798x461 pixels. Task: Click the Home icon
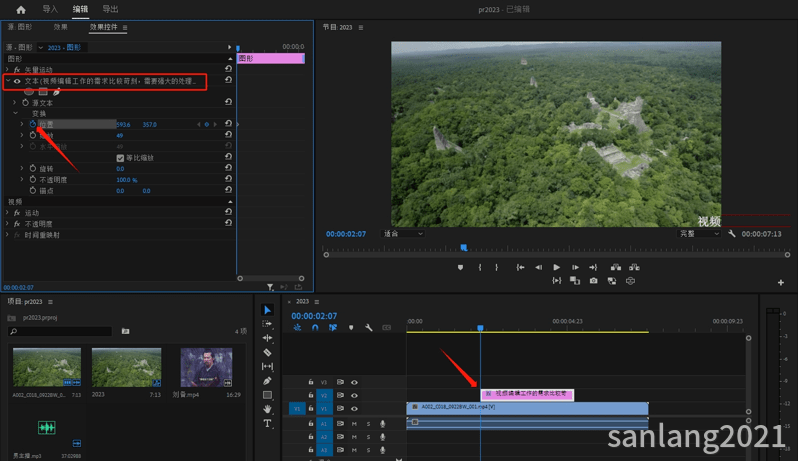pos(21,9)
